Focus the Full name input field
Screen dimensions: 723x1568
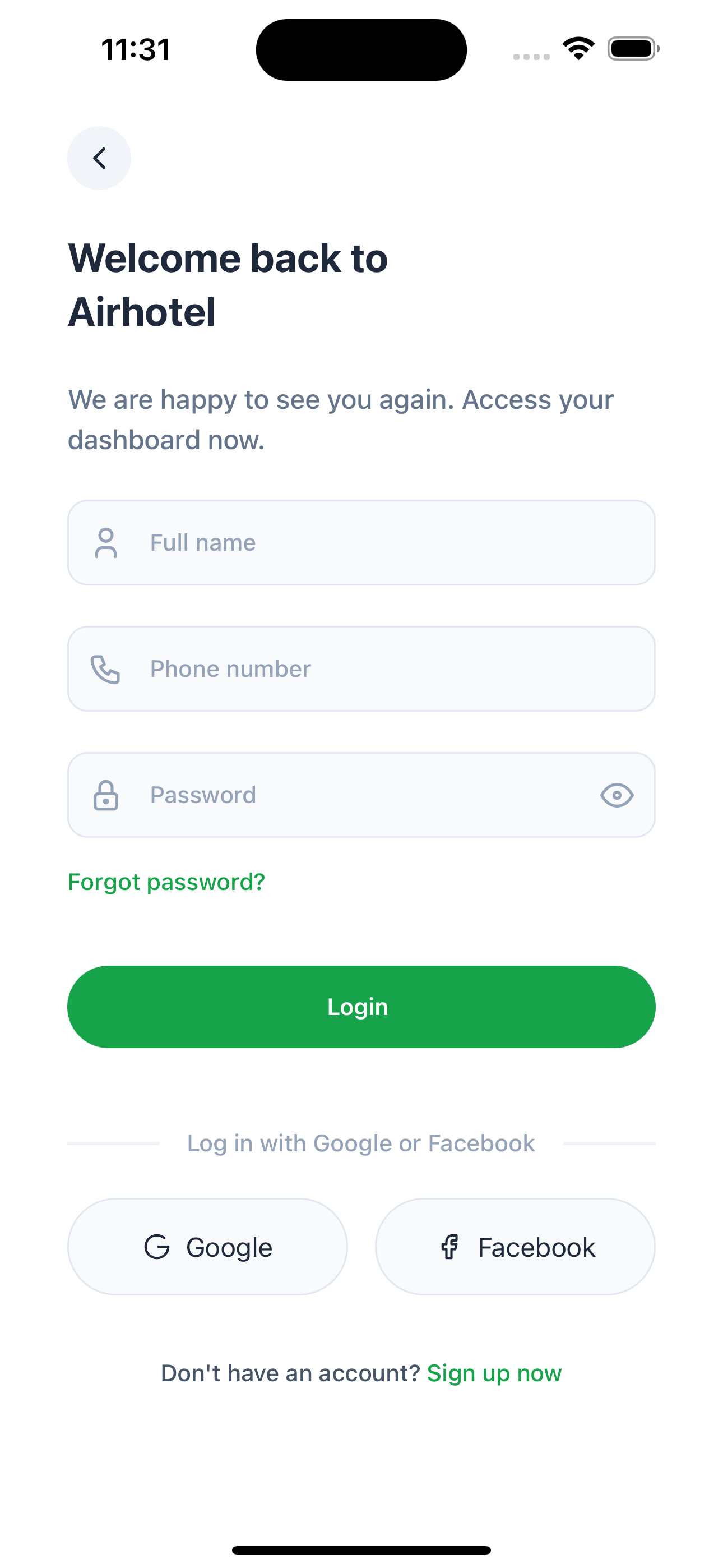pos(361,542)
